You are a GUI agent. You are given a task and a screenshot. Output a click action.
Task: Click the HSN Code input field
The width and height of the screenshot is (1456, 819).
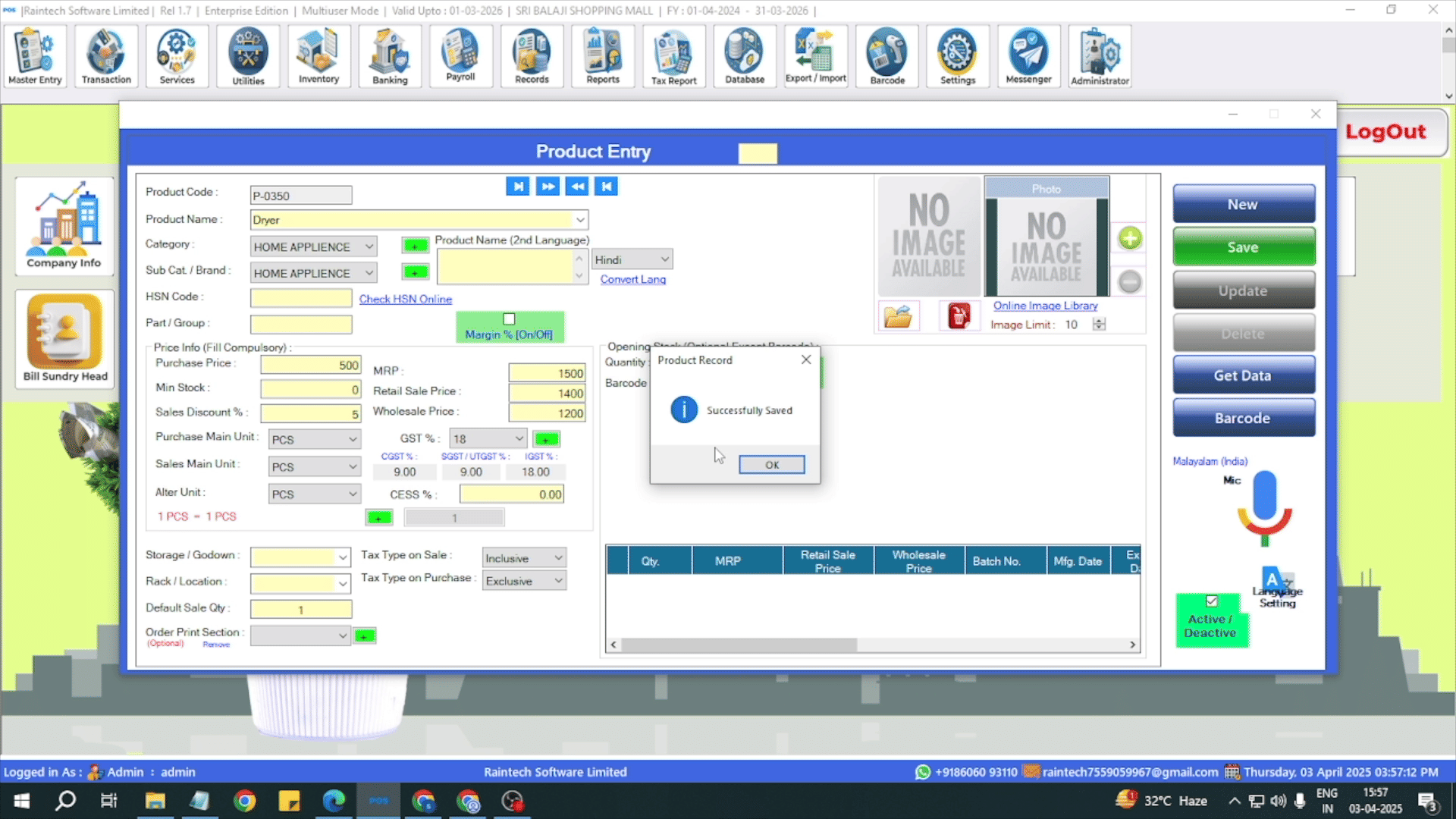[x=301, y=298]
